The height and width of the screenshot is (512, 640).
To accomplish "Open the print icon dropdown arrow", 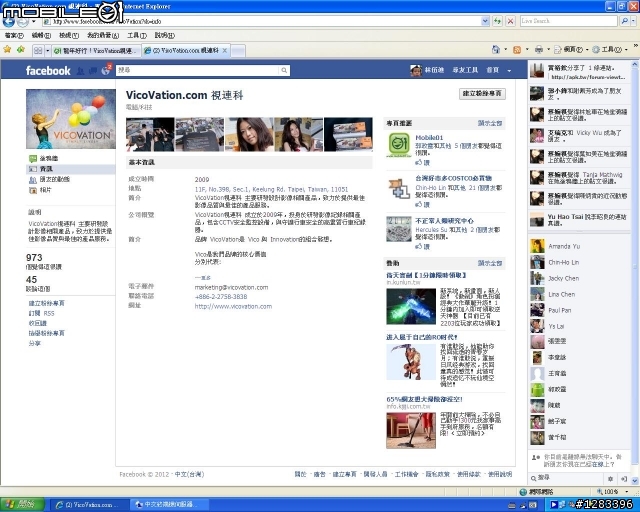I will click(548, 50).
